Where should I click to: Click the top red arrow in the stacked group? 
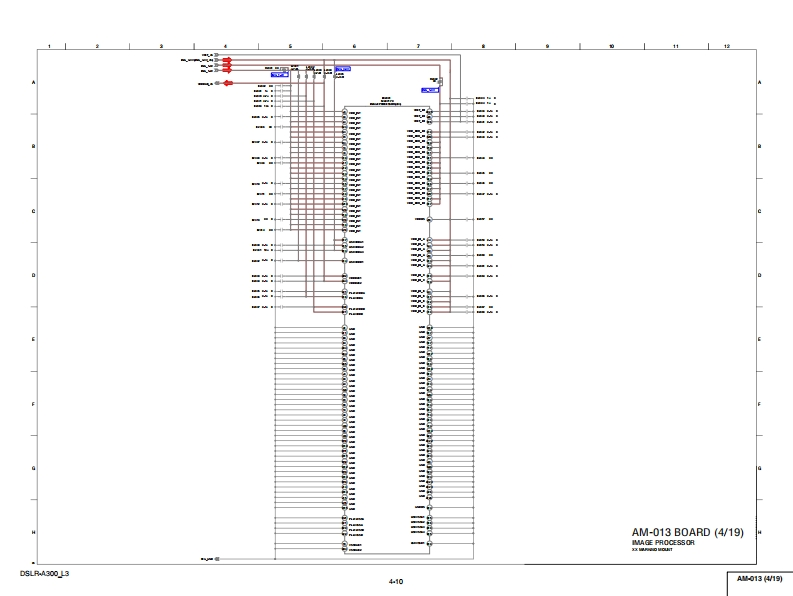pos(227,60)
